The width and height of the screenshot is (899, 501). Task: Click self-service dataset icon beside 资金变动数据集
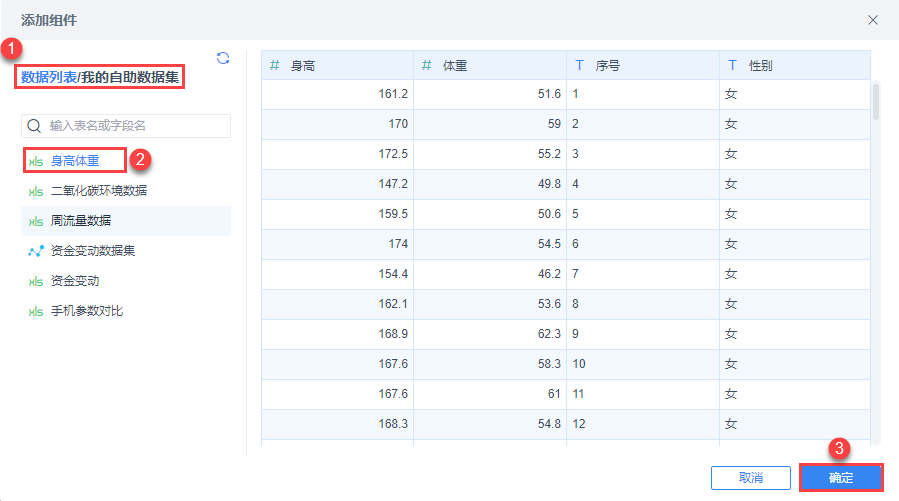36,251
